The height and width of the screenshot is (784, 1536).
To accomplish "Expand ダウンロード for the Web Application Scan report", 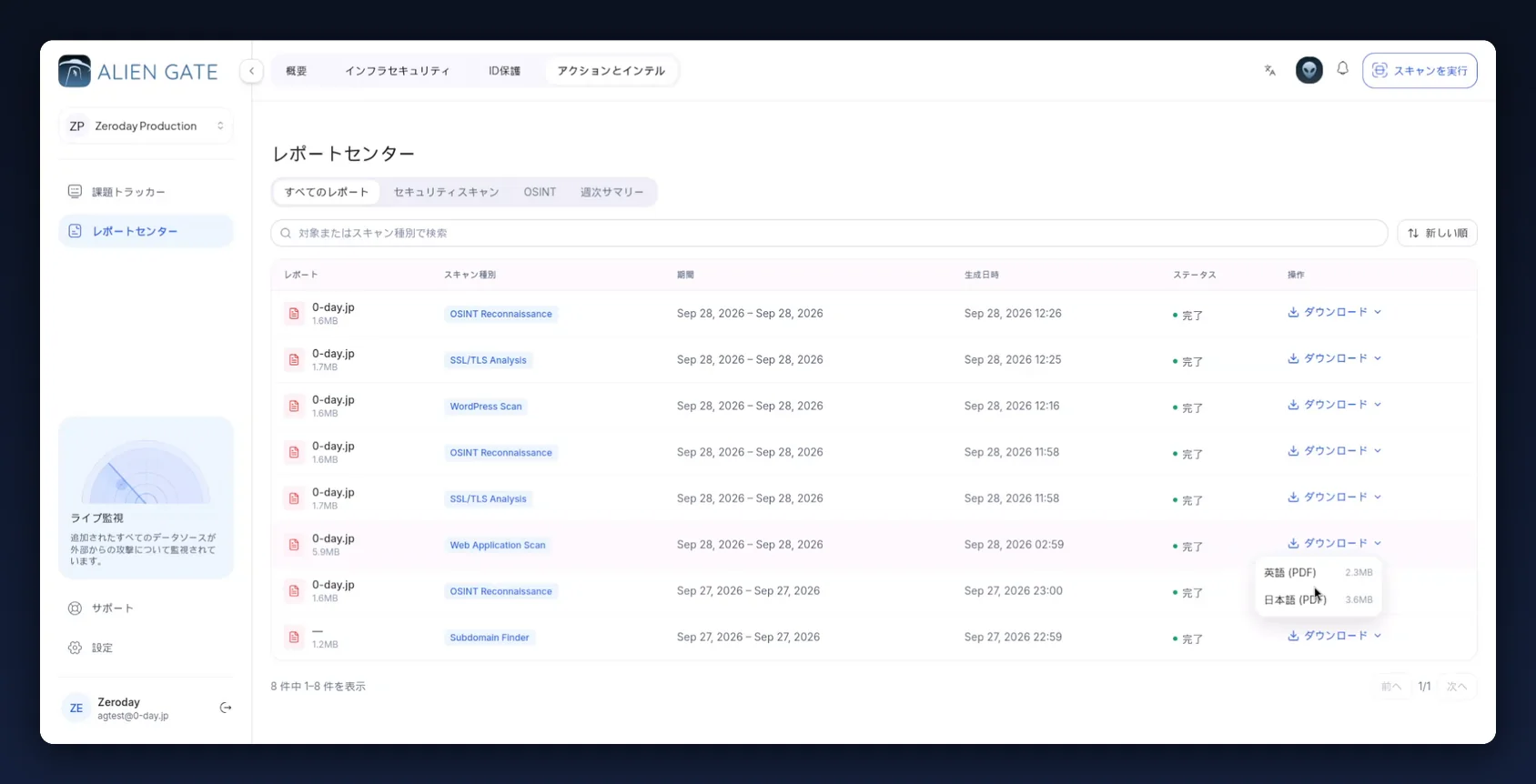I will [x=1335, y=543].
